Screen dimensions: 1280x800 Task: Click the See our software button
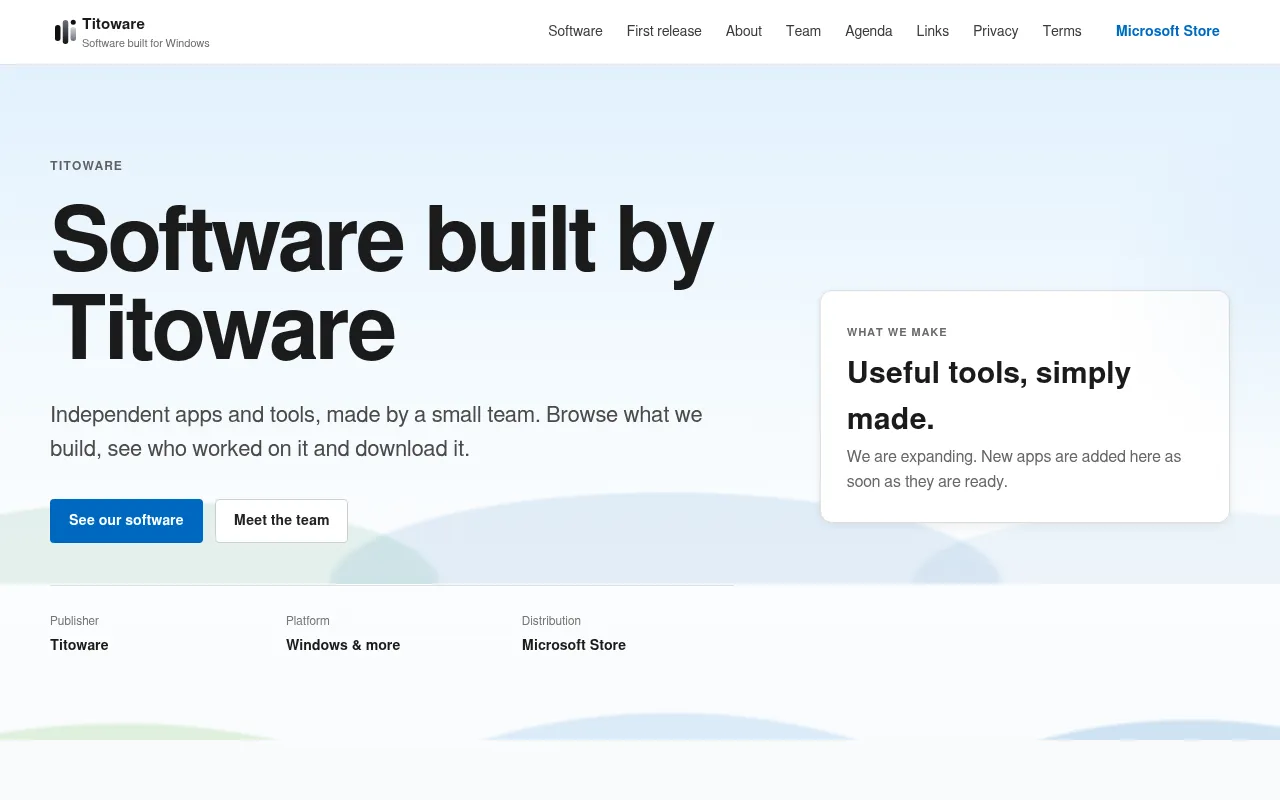click(x=126, y=521)
